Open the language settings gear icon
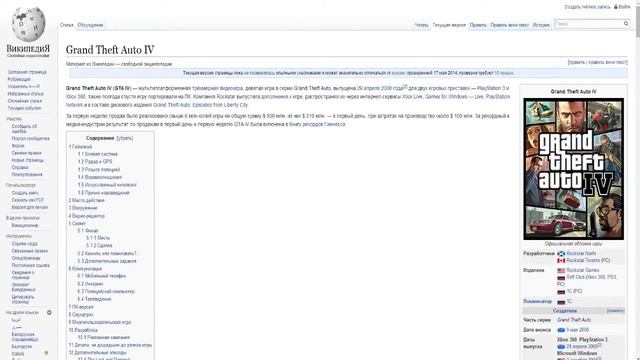The image size is (640, 360). (x=49, y=313)
